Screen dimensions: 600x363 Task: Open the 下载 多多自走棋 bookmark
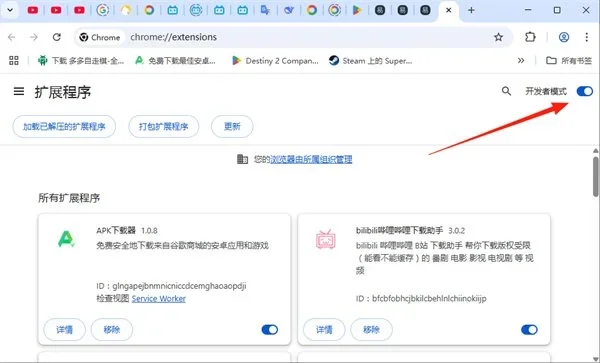(x=81, y=60)
